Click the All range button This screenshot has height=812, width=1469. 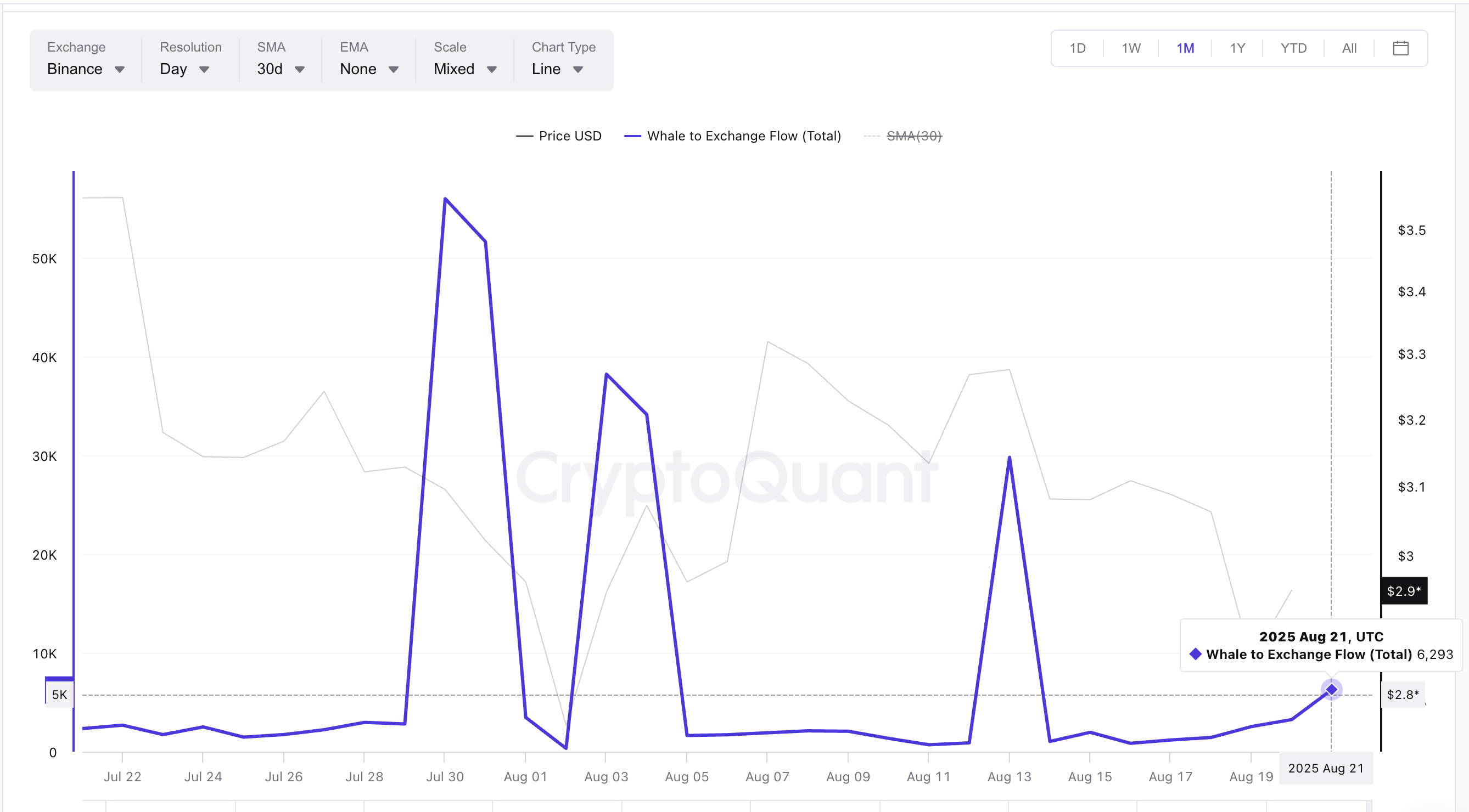click(x=1349, y=48)
